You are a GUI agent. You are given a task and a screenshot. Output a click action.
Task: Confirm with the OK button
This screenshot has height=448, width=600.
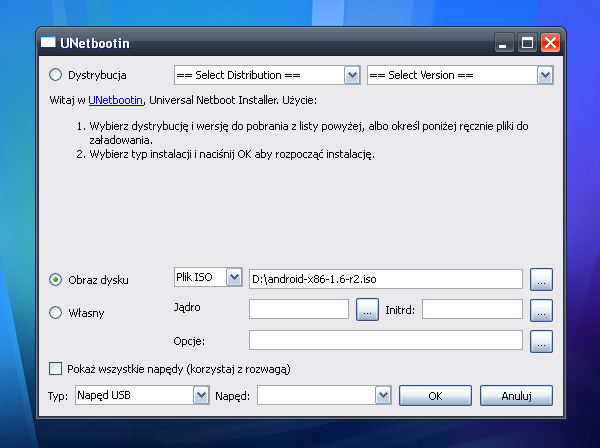point(435,396)
